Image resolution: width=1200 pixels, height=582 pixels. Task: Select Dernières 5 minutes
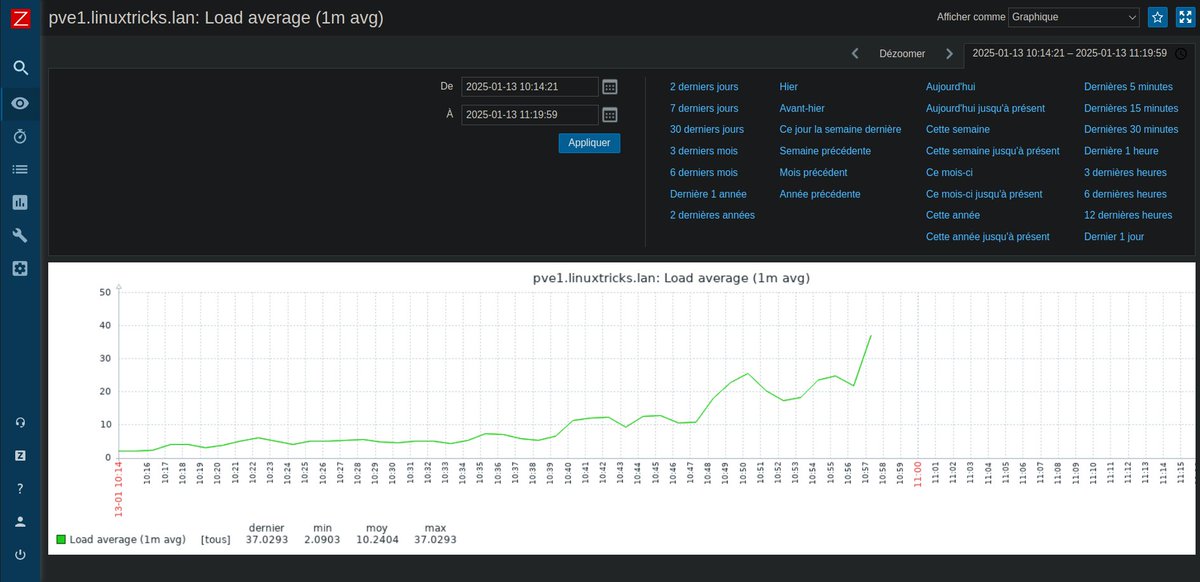[1129, 87]
